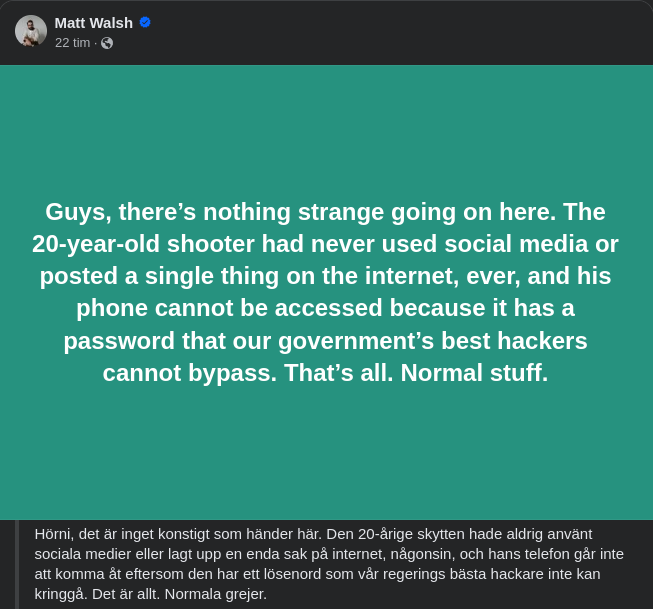Click the line '20-year-old shooter had never used'
653x609 pixels.
[x=326, y=244]
